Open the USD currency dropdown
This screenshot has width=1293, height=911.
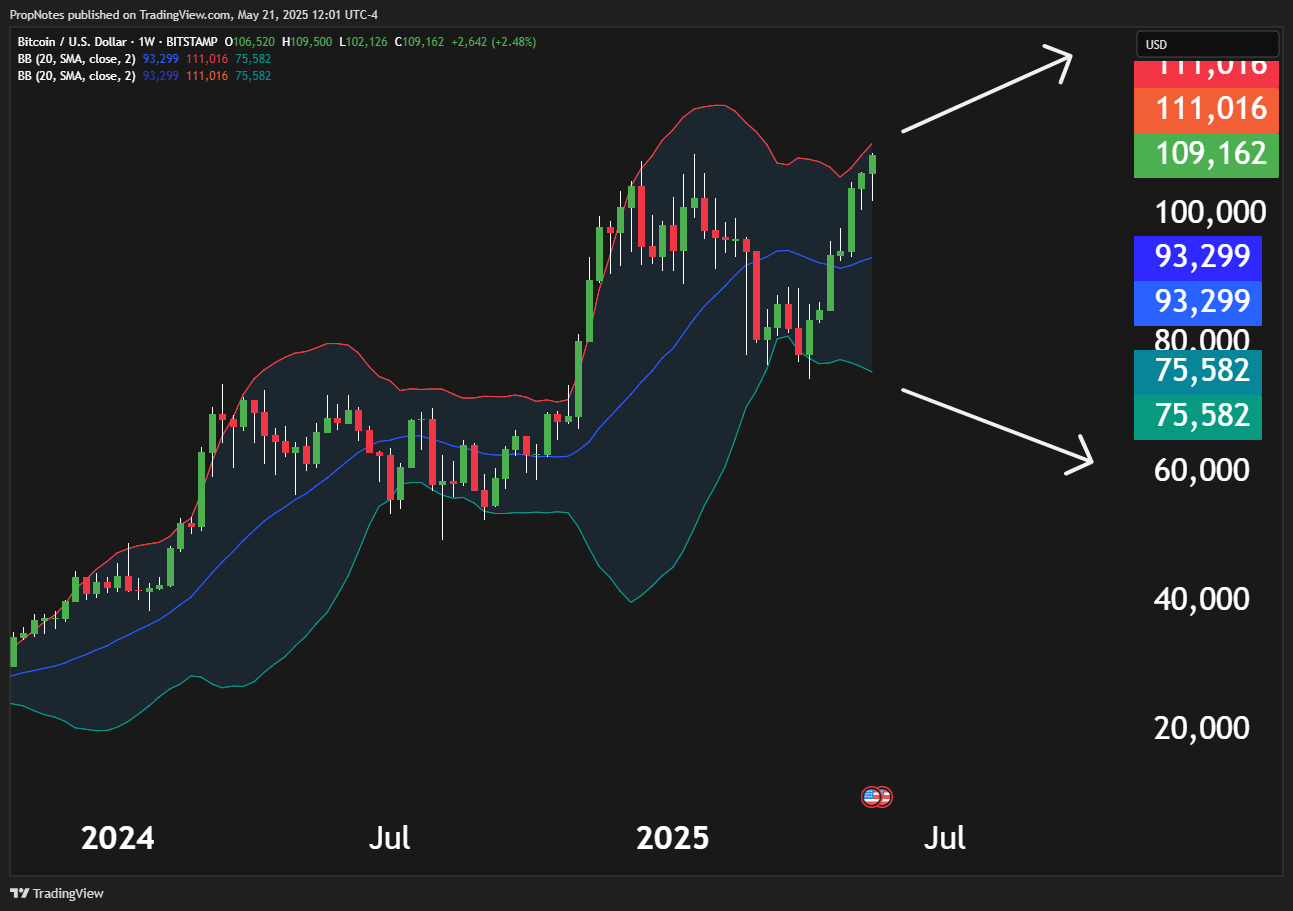click(1206, 43)
